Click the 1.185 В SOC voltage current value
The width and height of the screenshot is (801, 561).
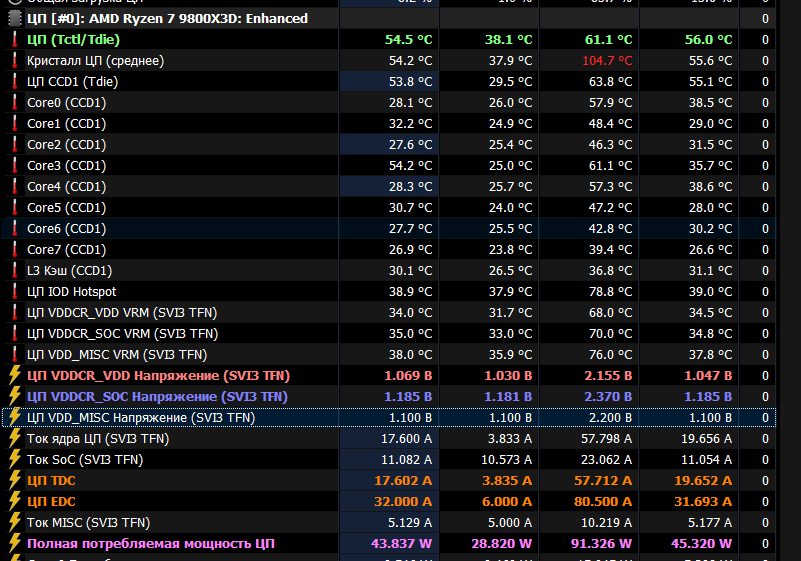[408, 396]
